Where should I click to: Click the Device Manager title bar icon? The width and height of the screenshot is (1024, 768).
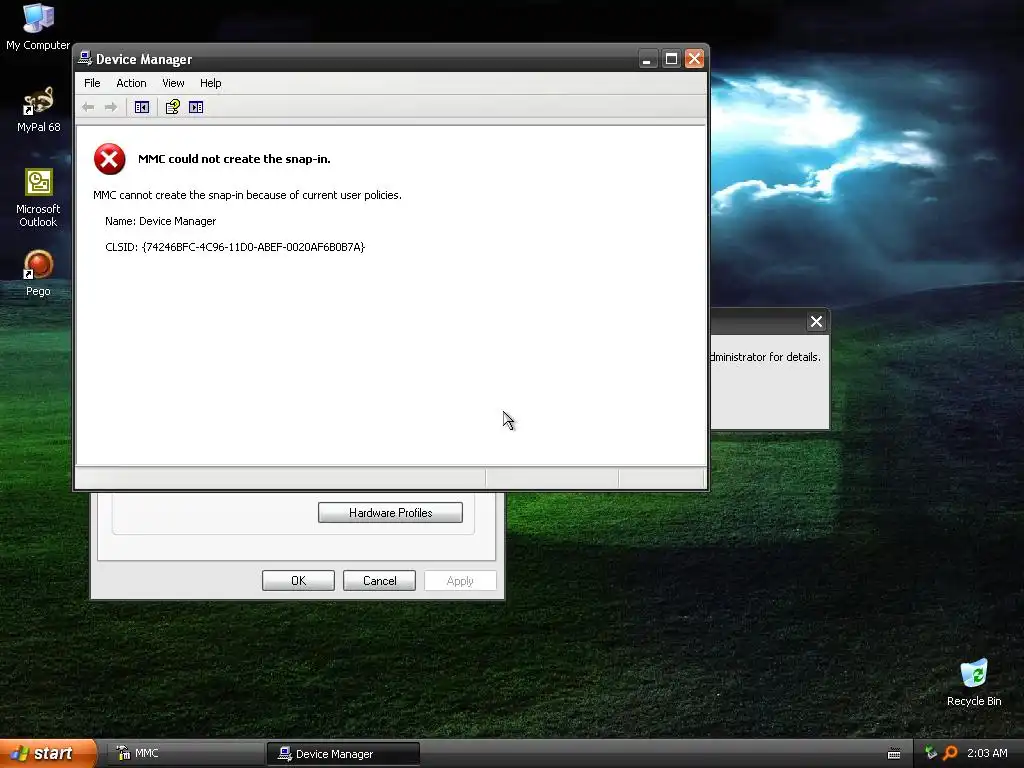85,58
